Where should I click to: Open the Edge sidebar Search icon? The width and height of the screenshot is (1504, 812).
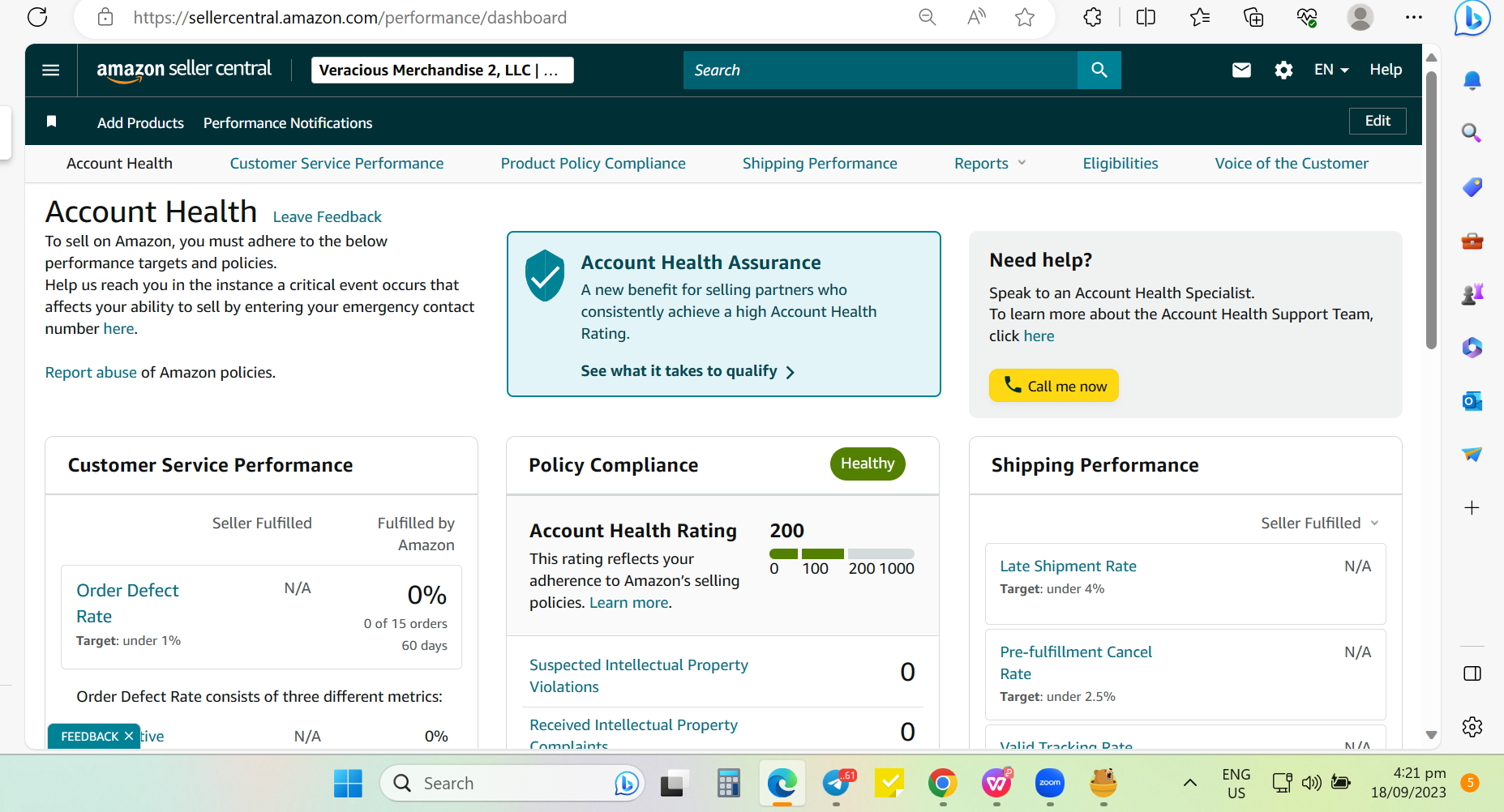(1472, 133)
